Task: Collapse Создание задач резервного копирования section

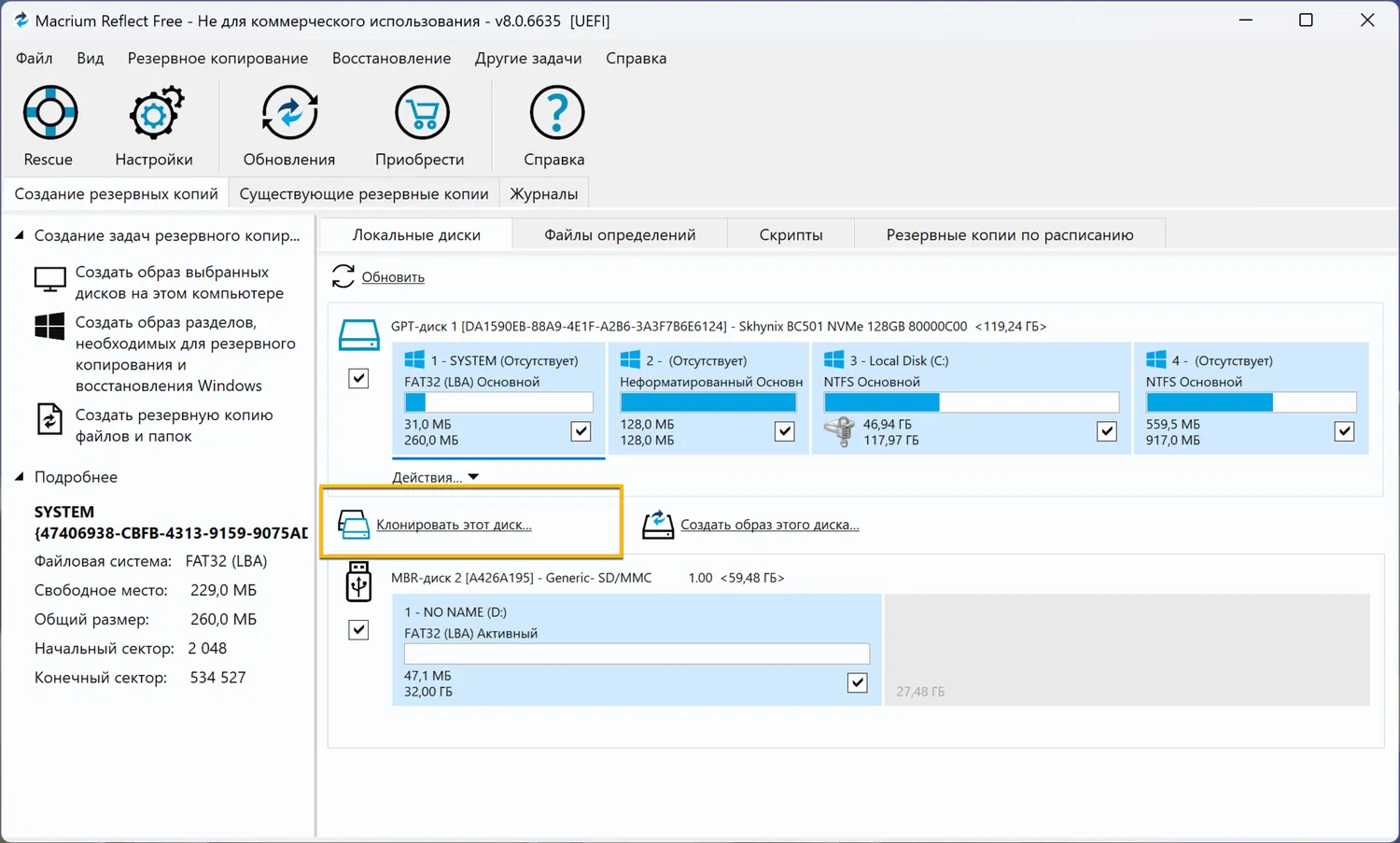Action: 20,236
